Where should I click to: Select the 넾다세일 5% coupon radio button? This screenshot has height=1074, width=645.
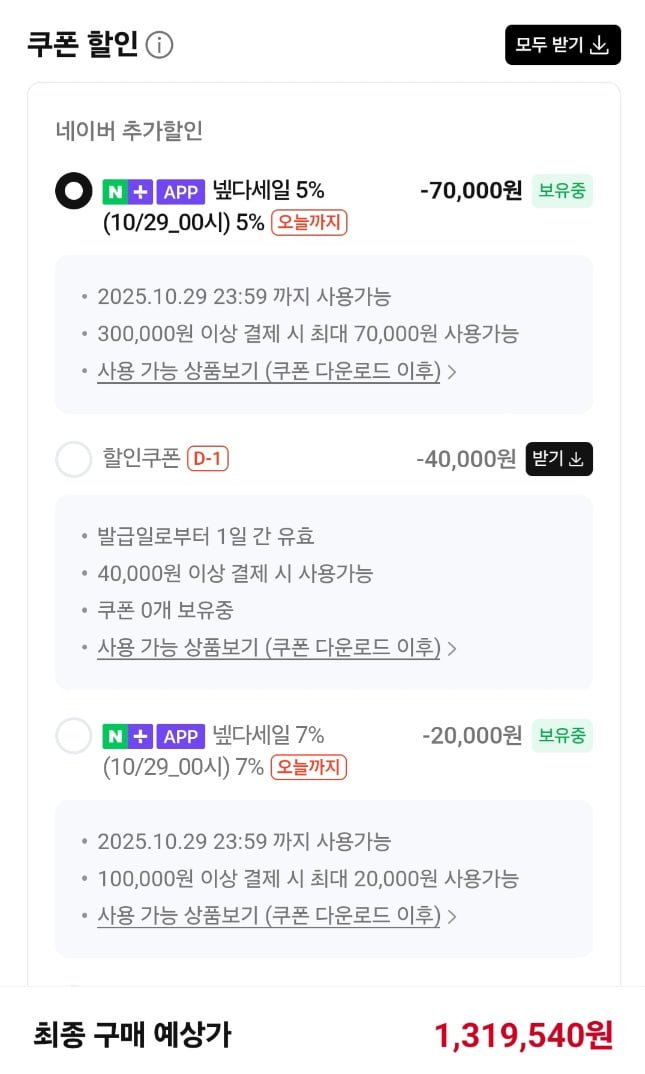[73, 191]
